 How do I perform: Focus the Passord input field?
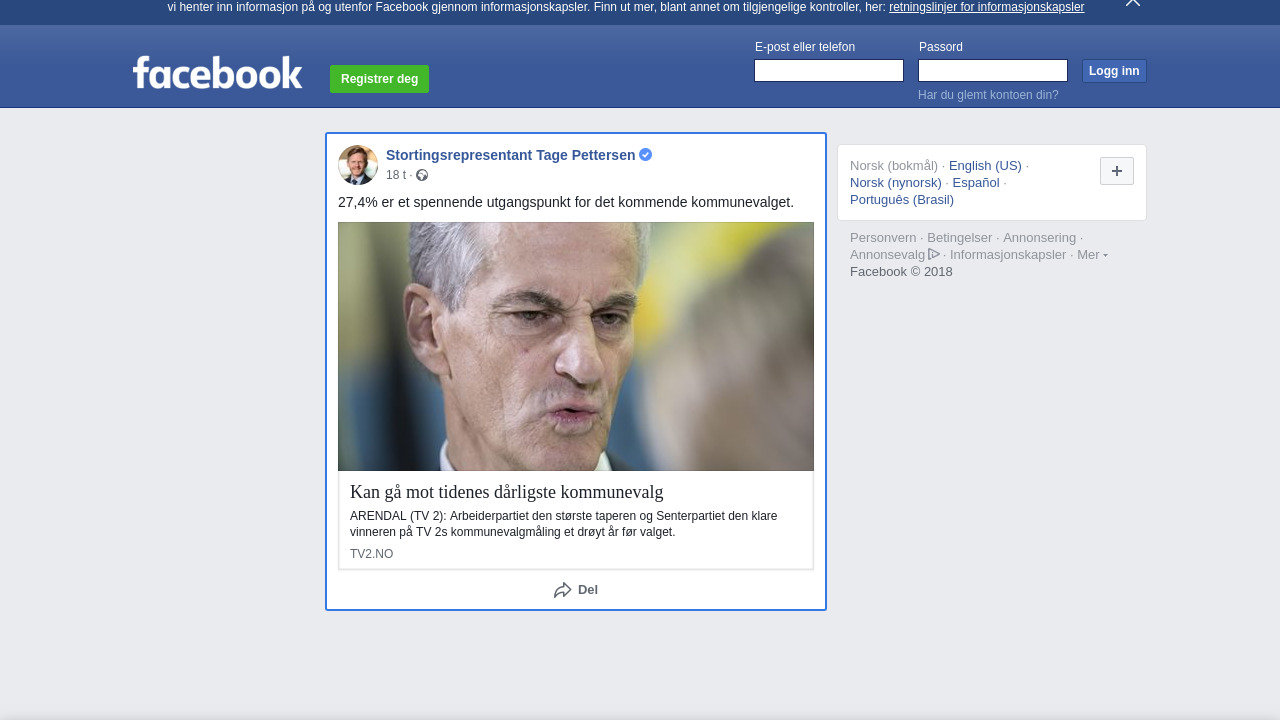(993, 70)
